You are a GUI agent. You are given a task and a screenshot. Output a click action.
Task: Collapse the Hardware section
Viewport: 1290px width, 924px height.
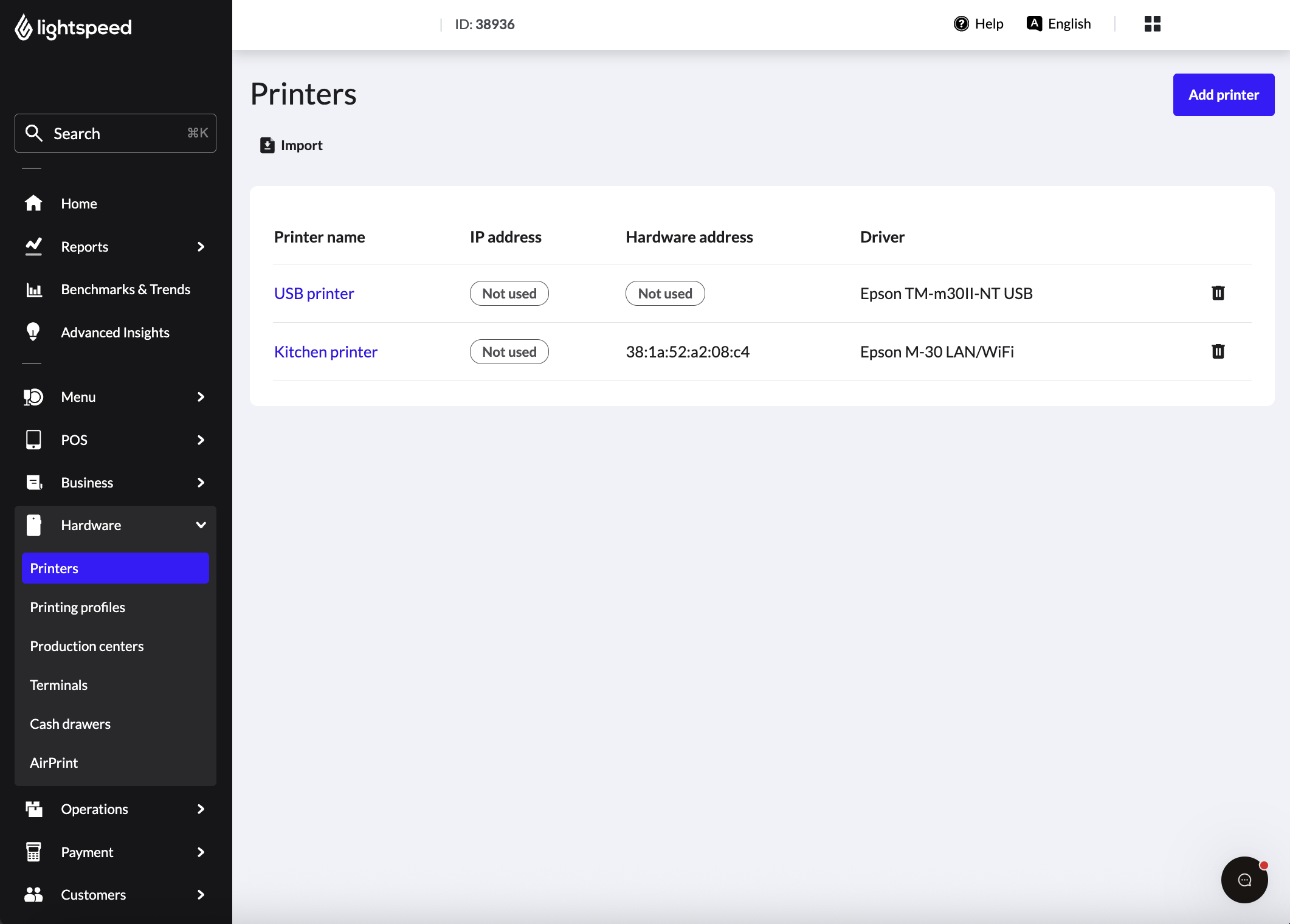click(x=201, y=525)
